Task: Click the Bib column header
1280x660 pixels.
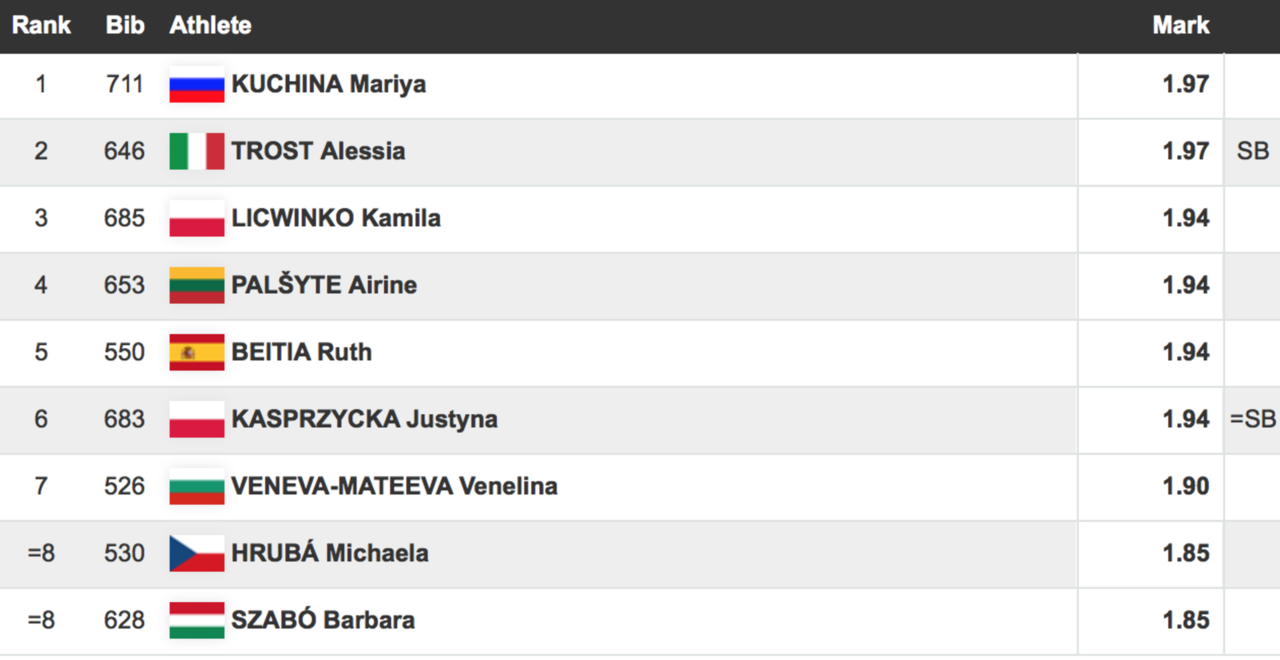Action: pyautogui.click(x=125, y=25)
